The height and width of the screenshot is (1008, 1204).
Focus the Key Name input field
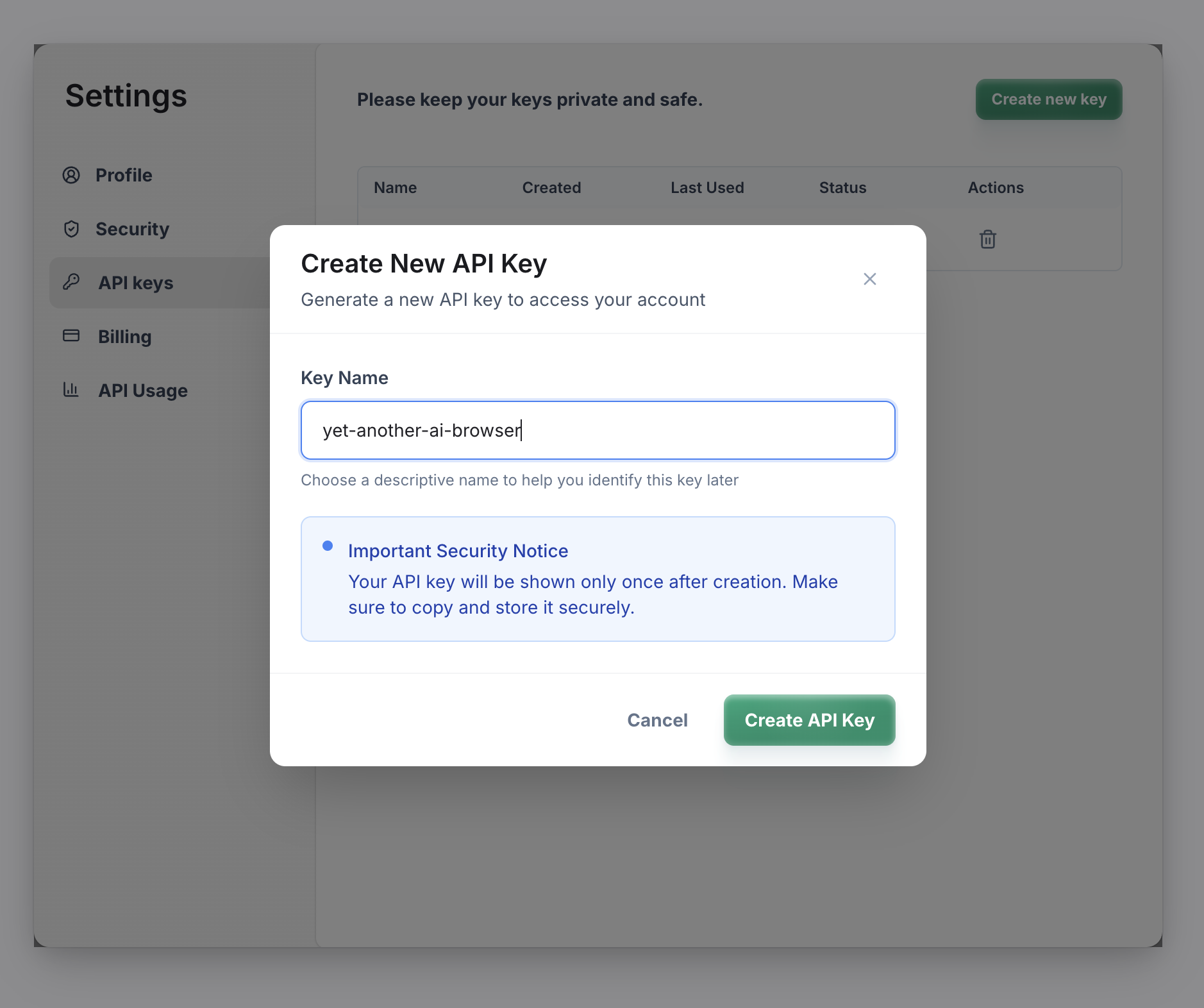click(597, 430)
